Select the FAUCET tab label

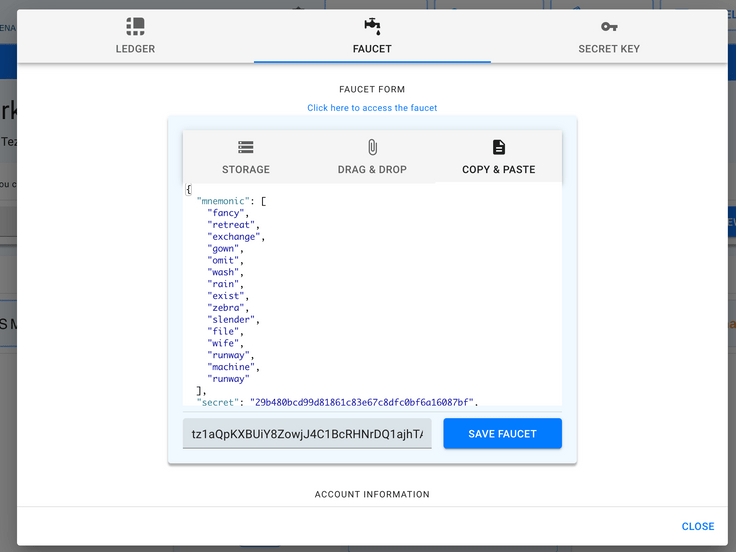372,49
